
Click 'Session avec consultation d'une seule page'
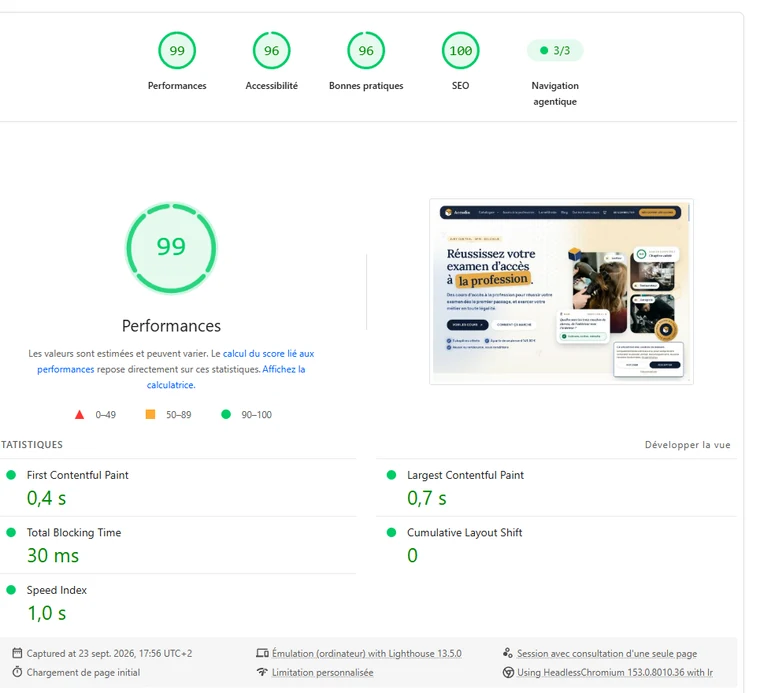pos(607,654)
